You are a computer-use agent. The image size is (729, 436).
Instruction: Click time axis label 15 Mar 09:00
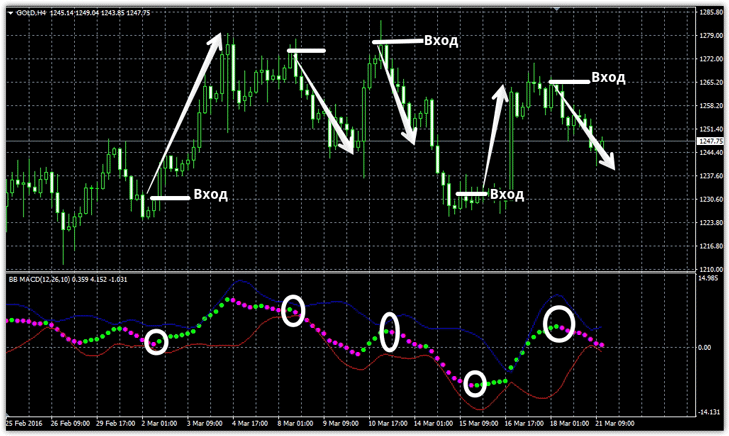[479, 423]
